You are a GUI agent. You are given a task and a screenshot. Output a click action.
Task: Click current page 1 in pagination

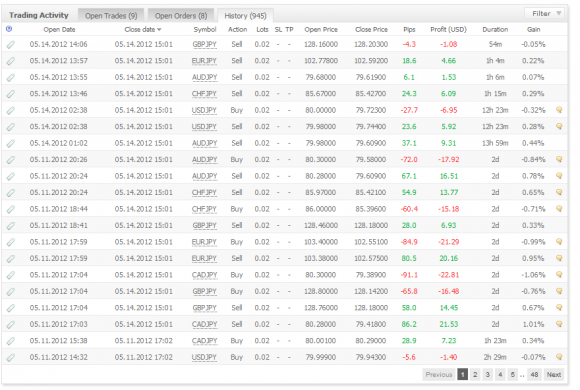coord(462,374)
